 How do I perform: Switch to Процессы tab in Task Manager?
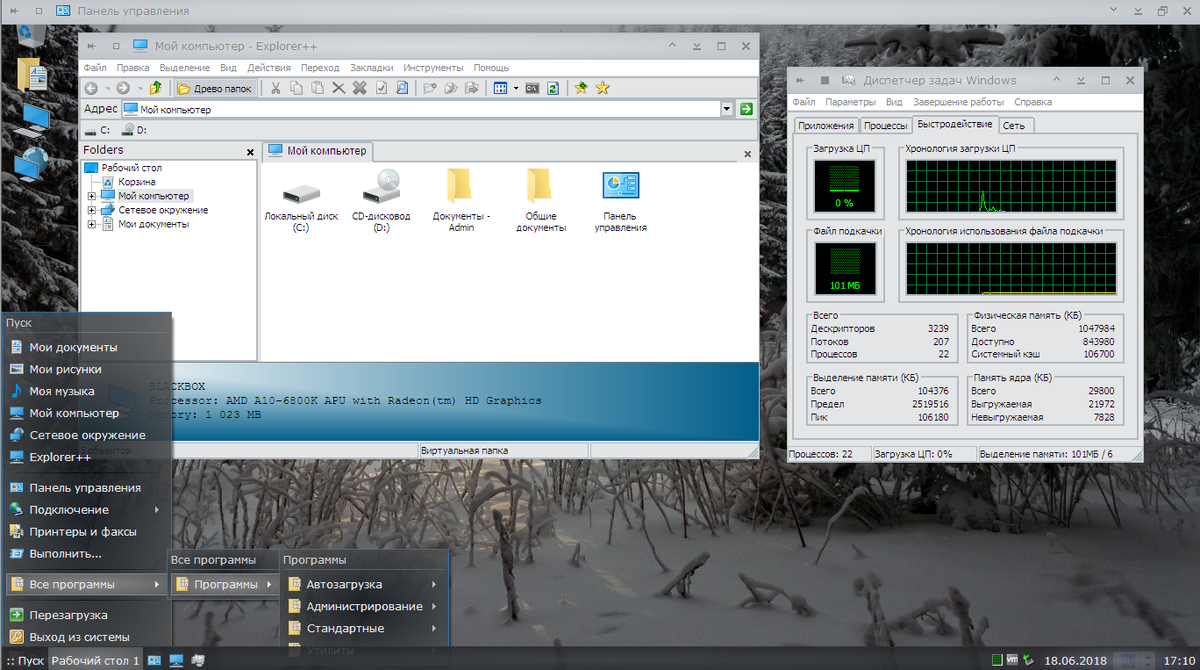click(x=885, y=126)
